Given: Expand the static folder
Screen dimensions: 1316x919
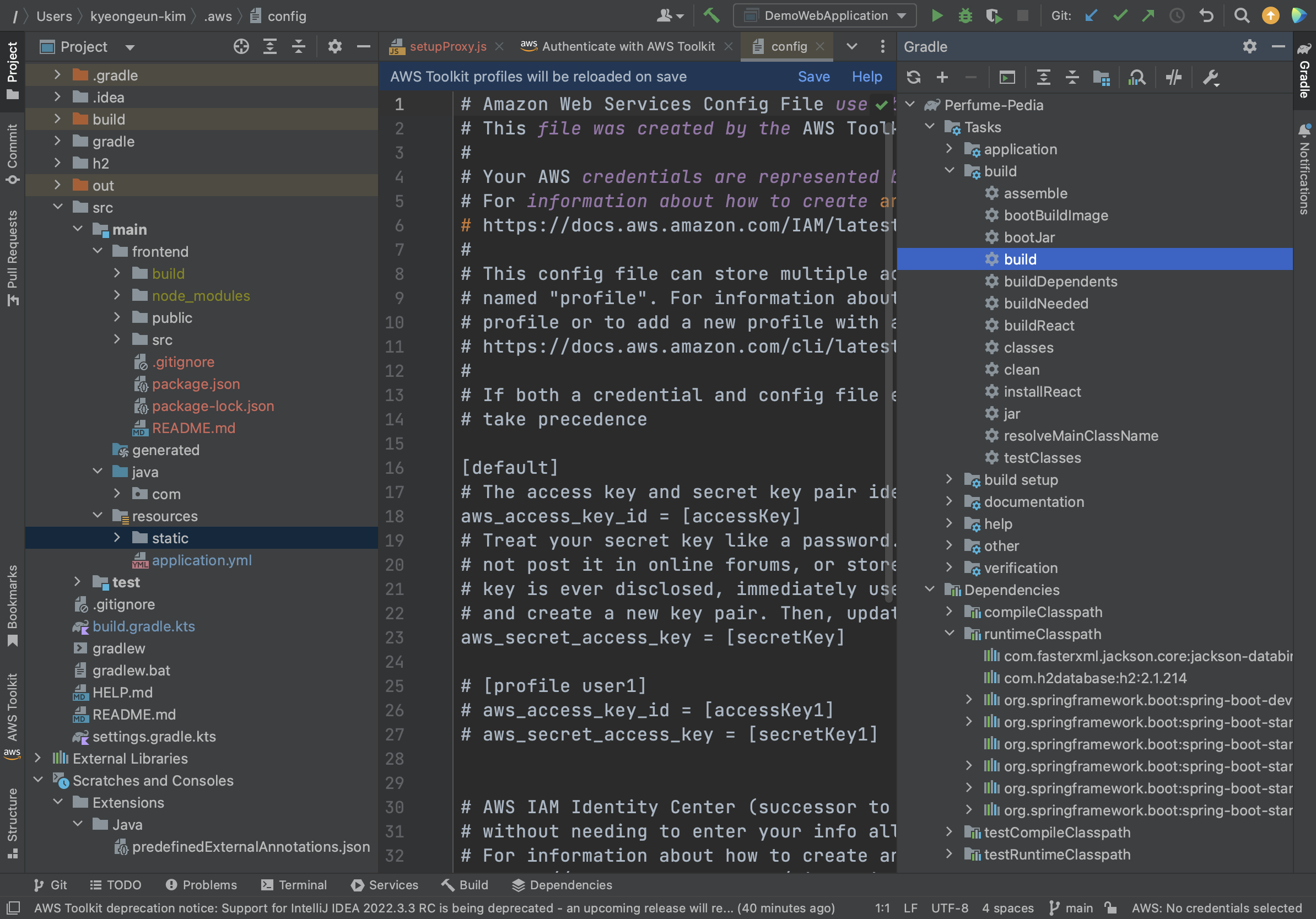Looking at the screenshot, I should 117,537.
